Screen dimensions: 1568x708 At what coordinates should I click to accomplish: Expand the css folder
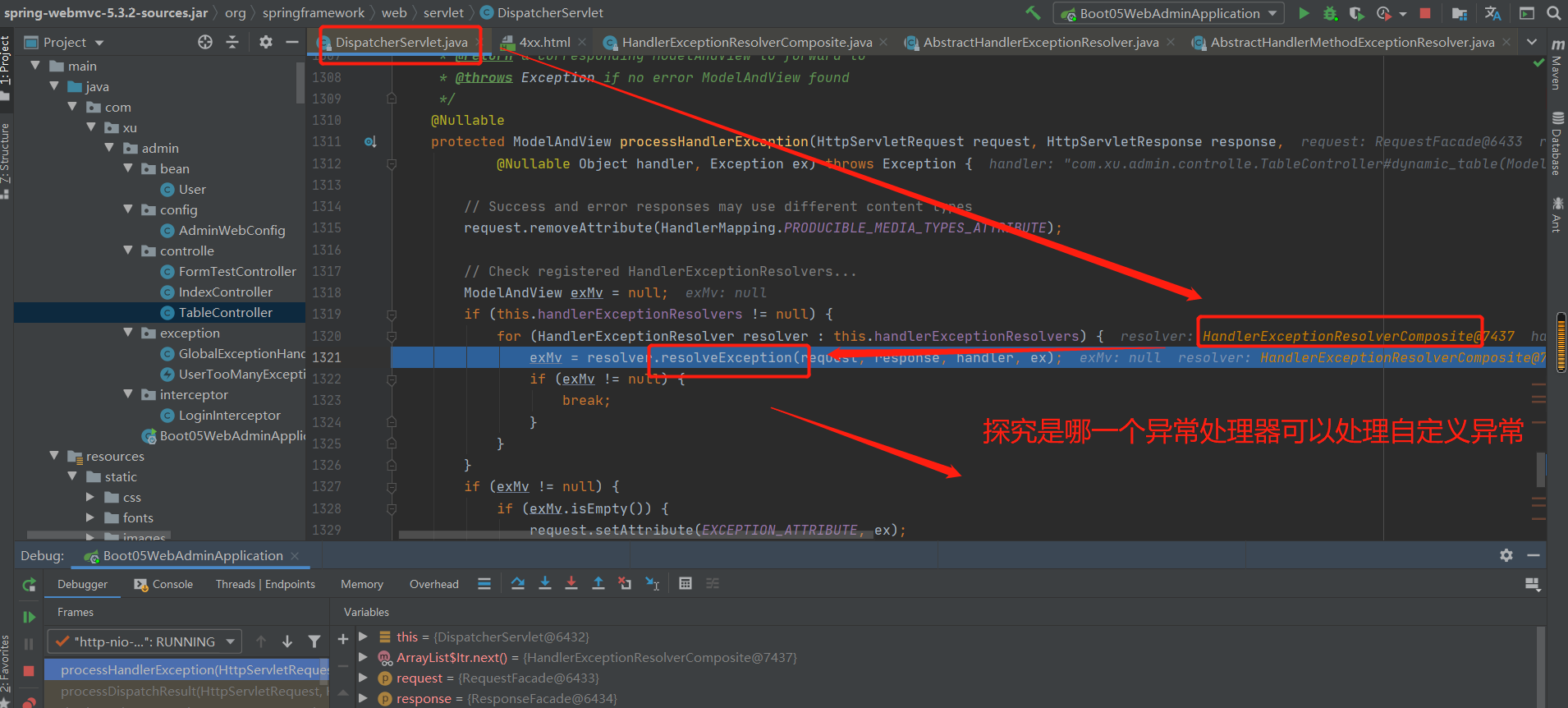pos(90,497)
